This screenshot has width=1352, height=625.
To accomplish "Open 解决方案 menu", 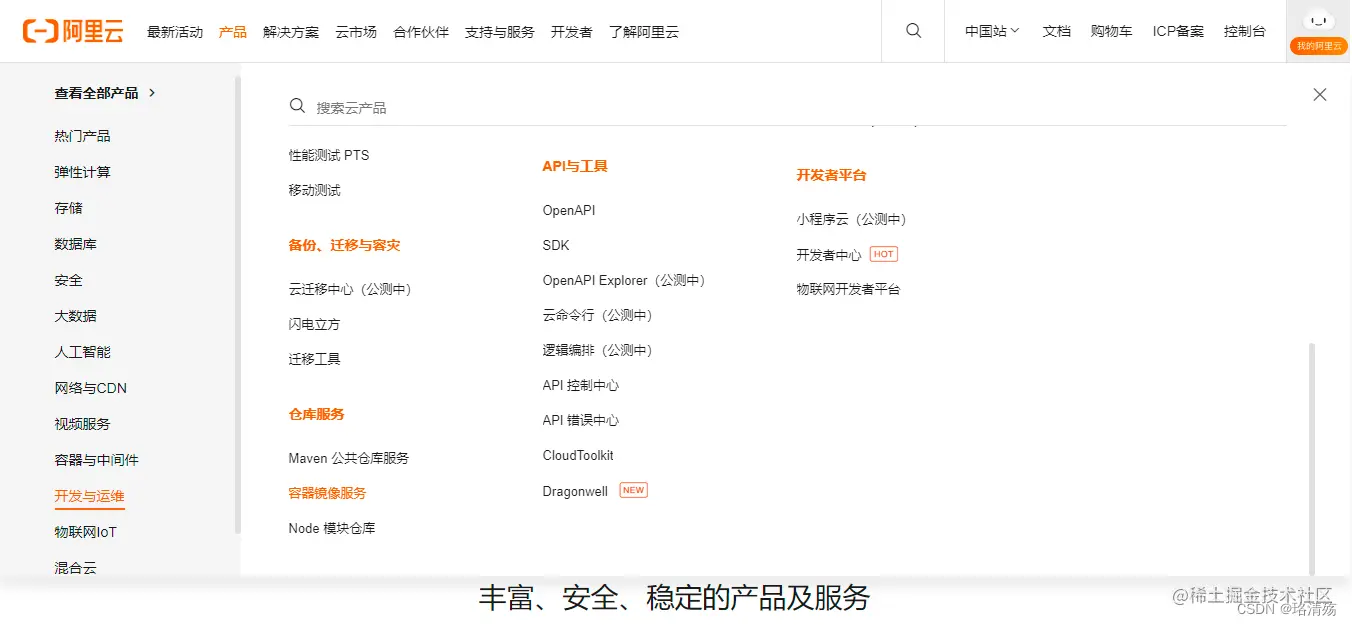I will click(291, 32).
